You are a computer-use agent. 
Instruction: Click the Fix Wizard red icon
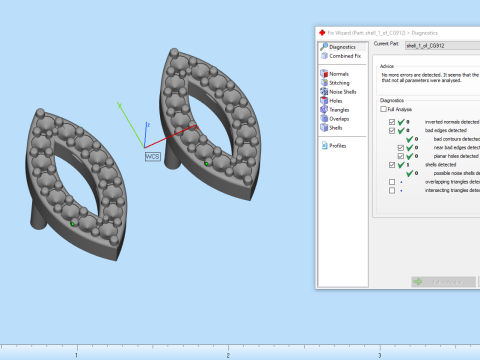coord(322,33)
